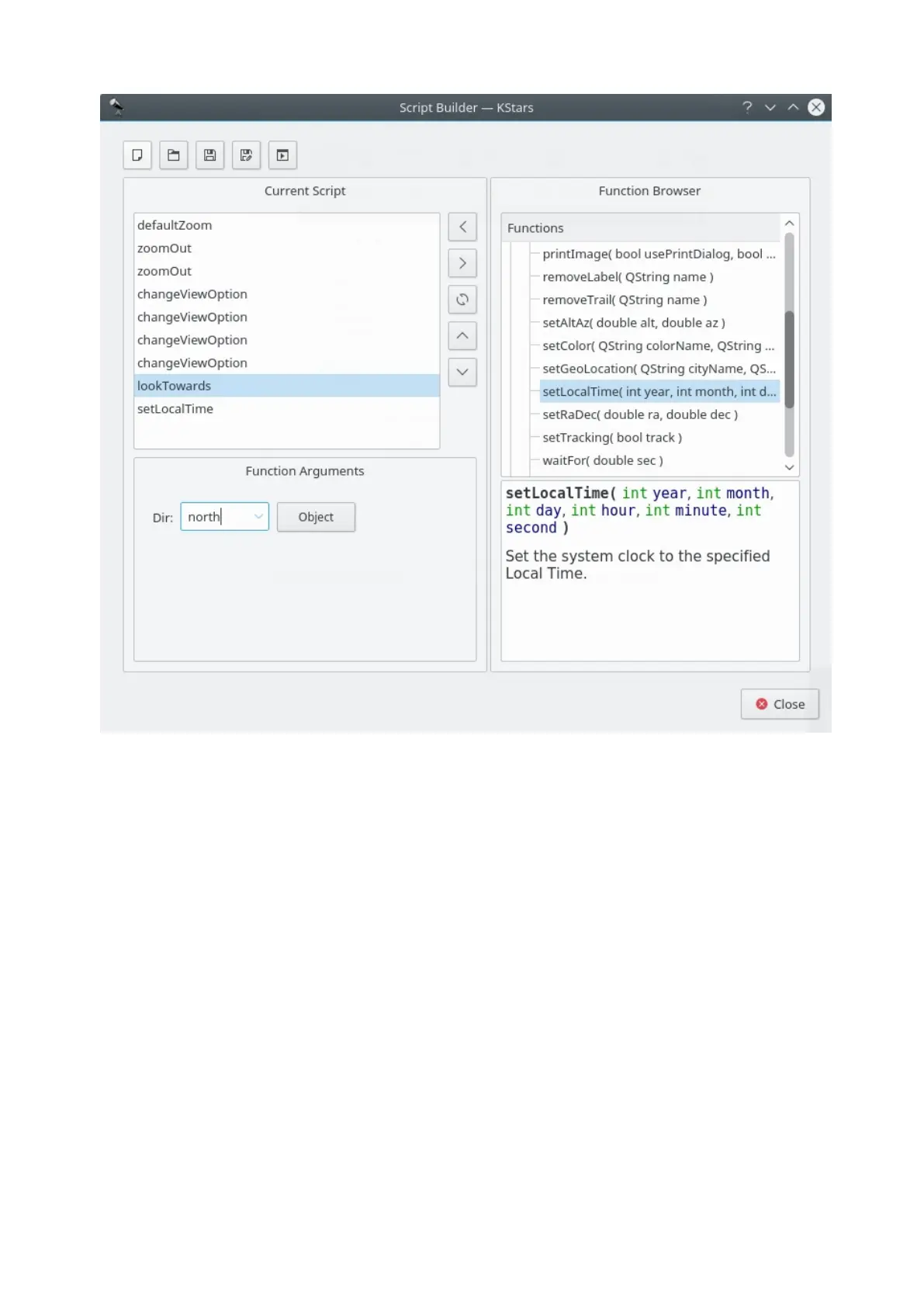The width and height of the screenshot is (924, 1307).
Task: Add function to script with left arrow
Action: (x=462, y=227)
